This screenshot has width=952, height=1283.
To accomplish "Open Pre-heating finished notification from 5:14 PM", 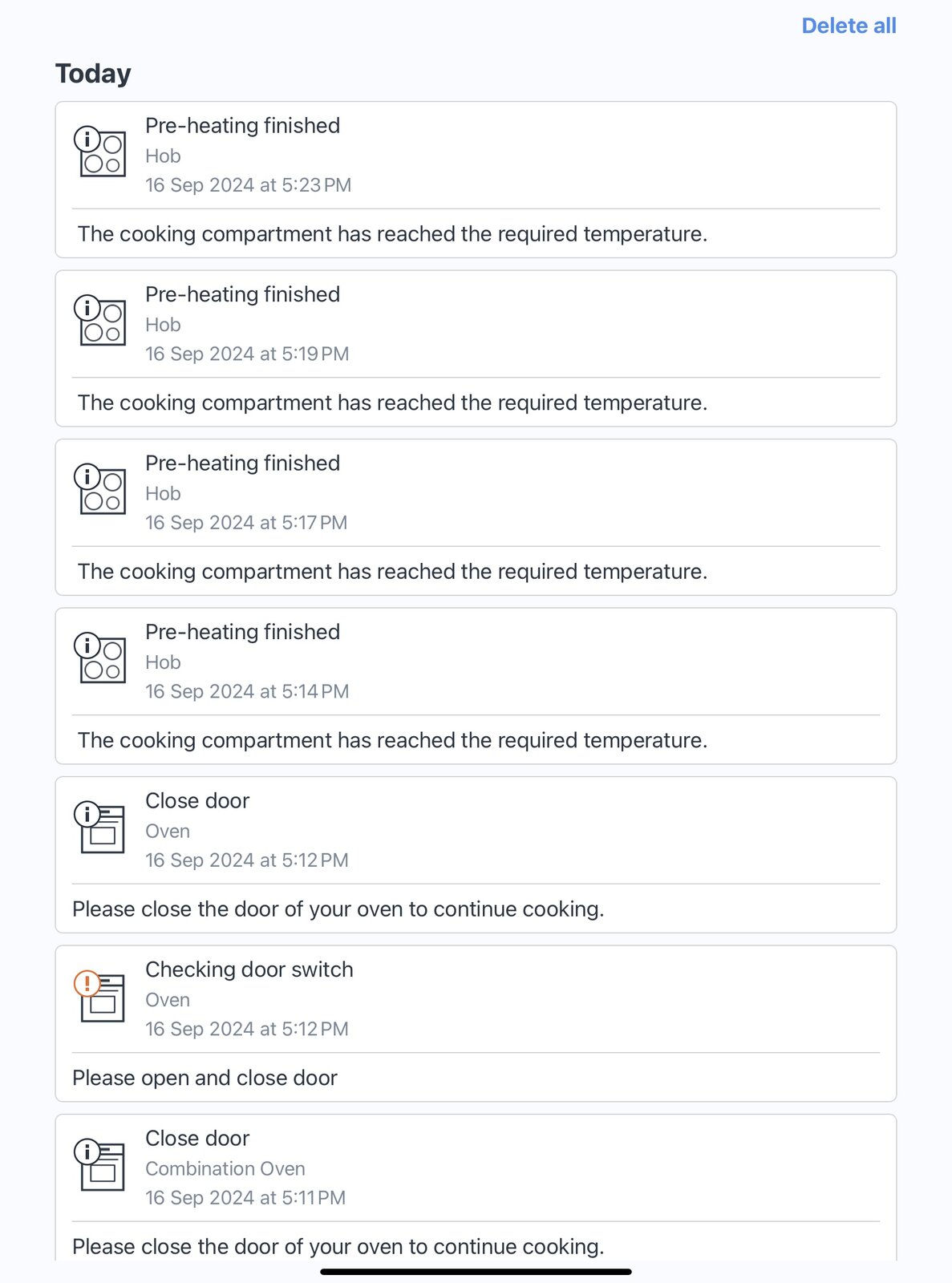I will (x=242, y=633).
